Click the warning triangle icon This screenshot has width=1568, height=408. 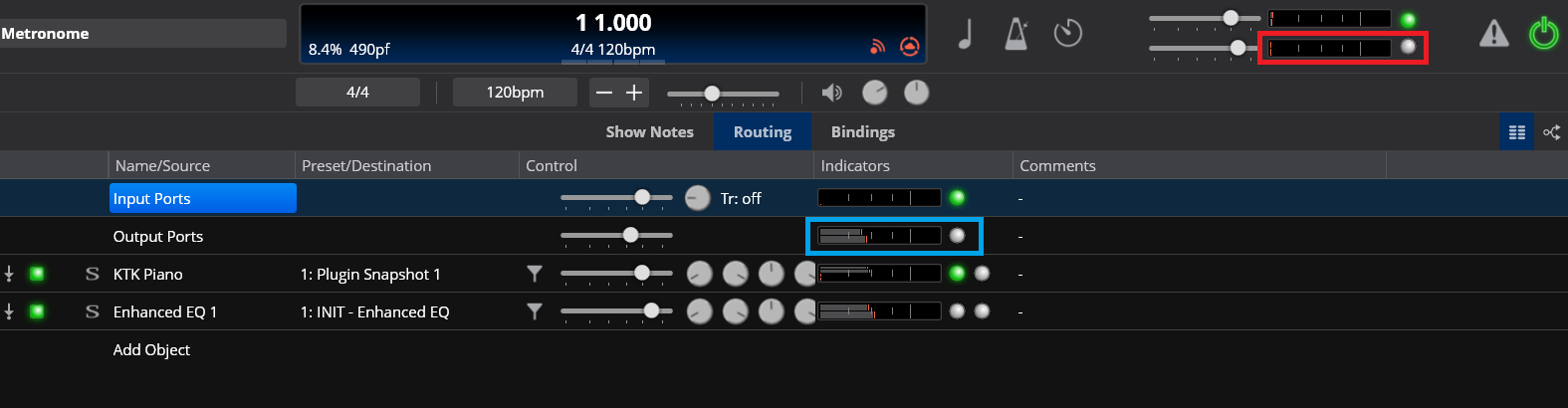pos(1493,34)
